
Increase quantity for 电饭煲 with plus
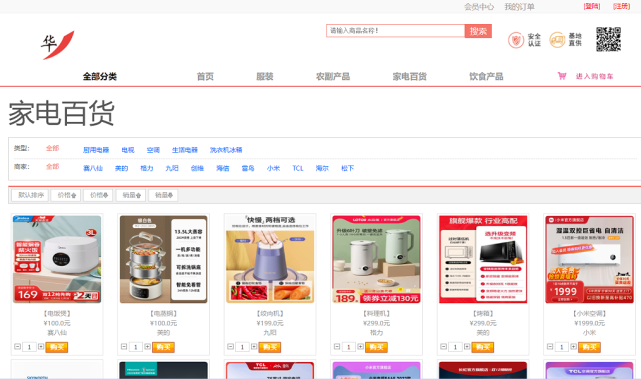41,346
